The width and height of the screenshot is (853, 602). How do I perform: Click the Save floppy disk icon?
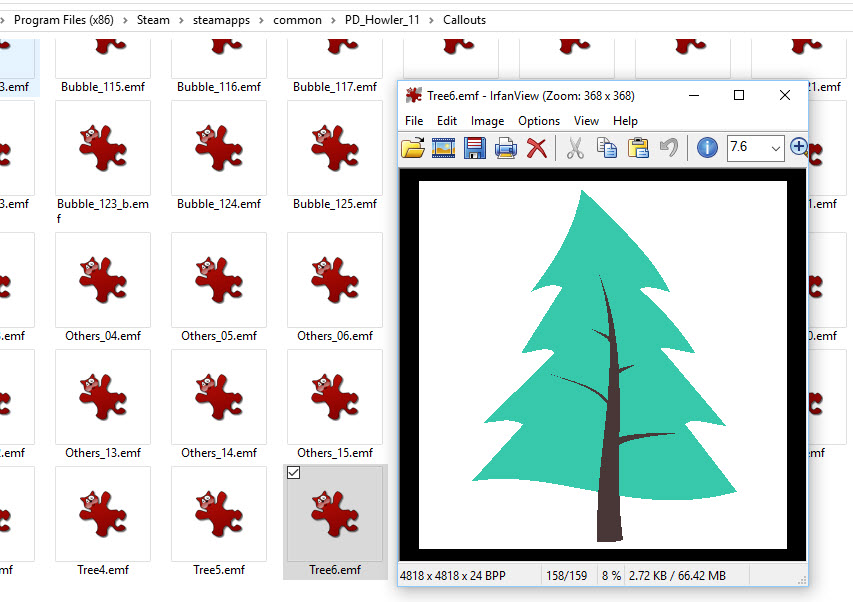pos(475,148)
